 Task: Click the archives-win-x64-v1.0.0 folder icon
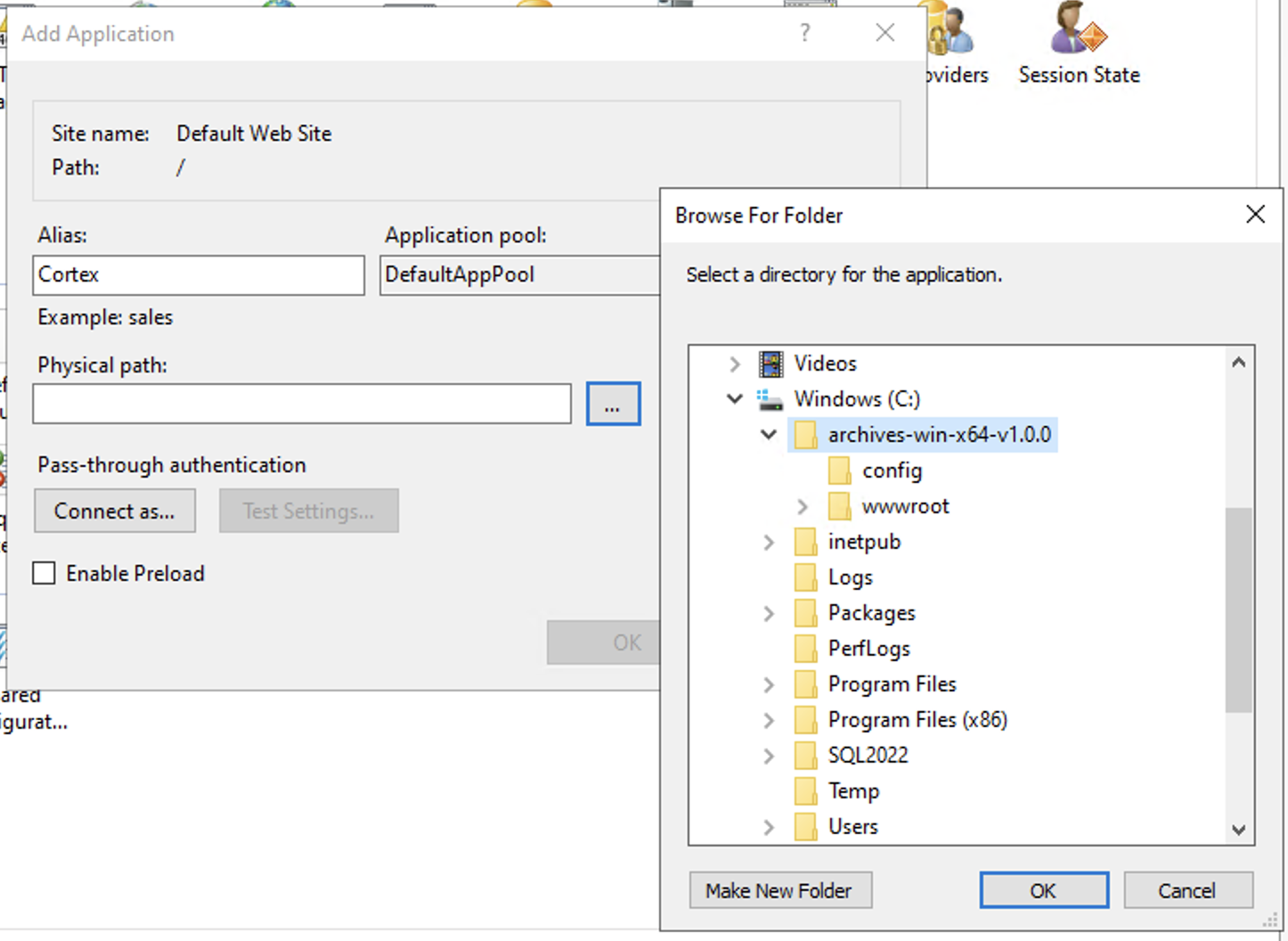(x=805, y=435)
